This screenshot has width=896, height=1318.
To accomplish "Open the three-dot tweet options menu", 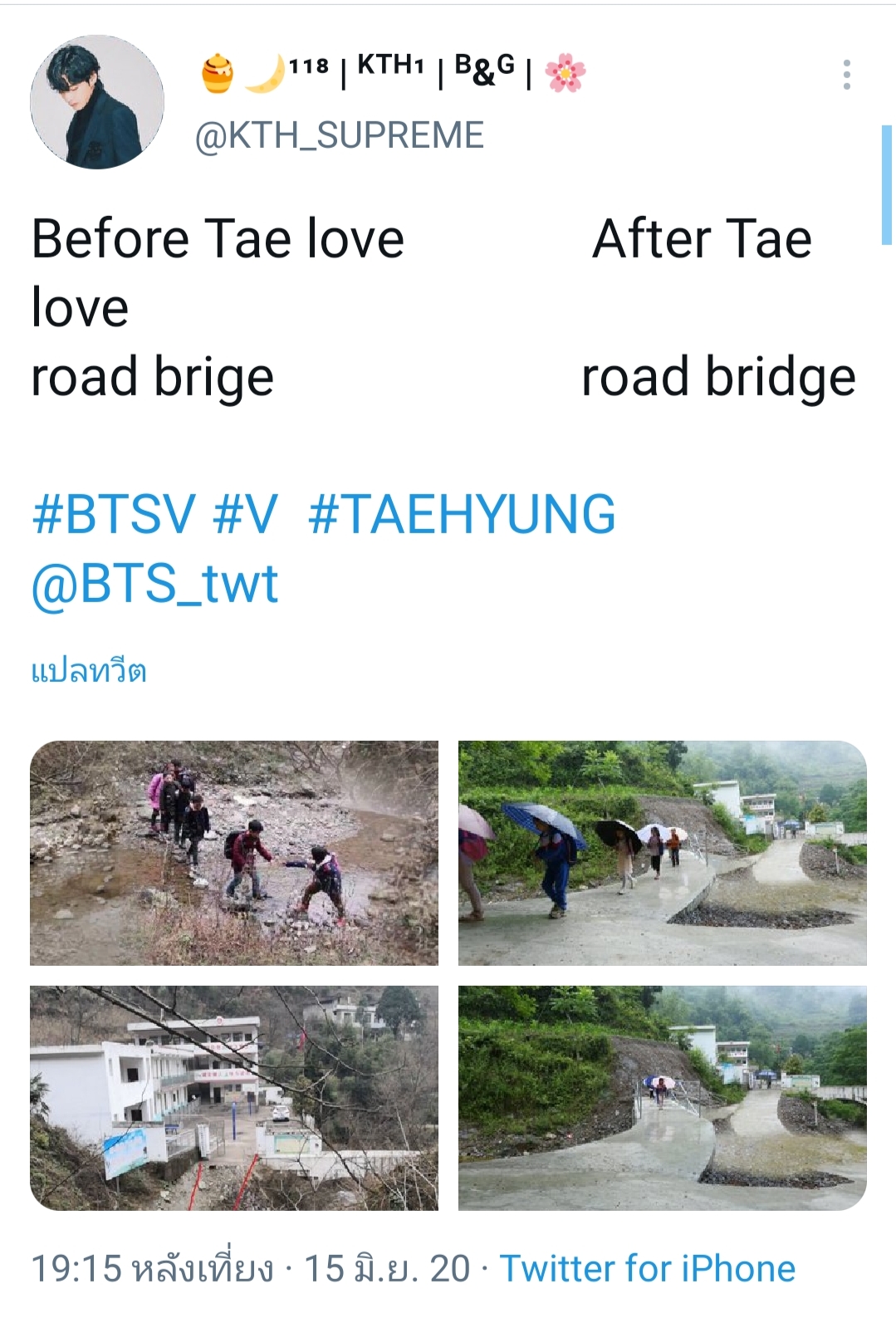I will coord(846,75).
